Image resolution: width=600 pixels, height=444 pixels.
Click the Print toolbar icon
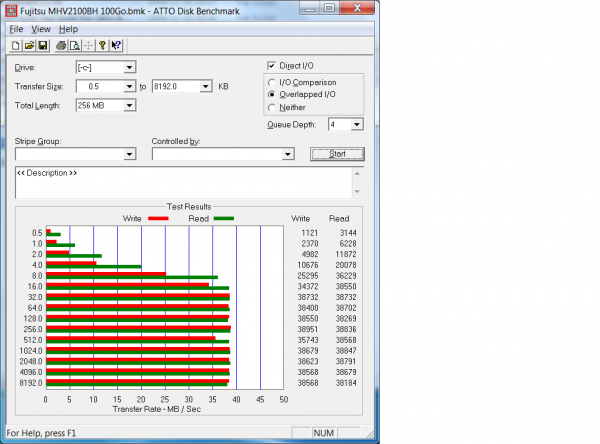(61, 46)
